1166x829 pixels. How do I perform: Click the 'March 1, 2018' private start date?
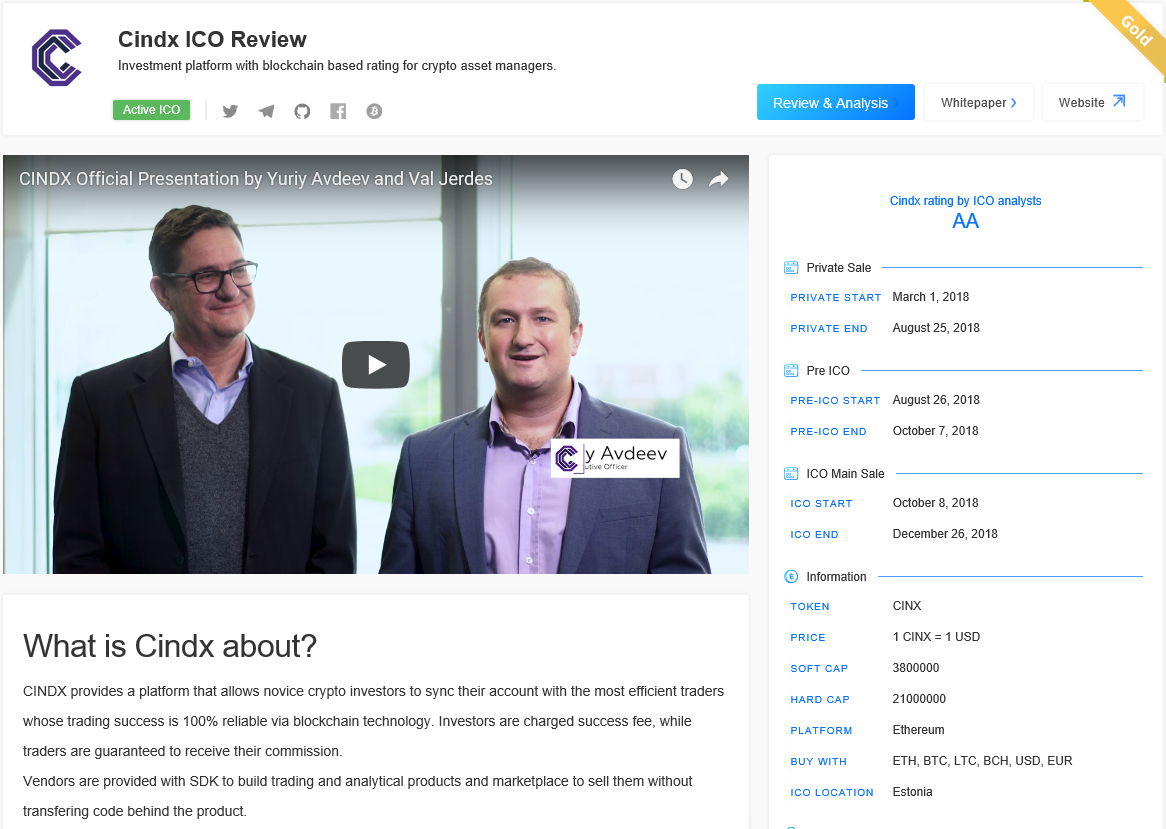coord(930,297)
